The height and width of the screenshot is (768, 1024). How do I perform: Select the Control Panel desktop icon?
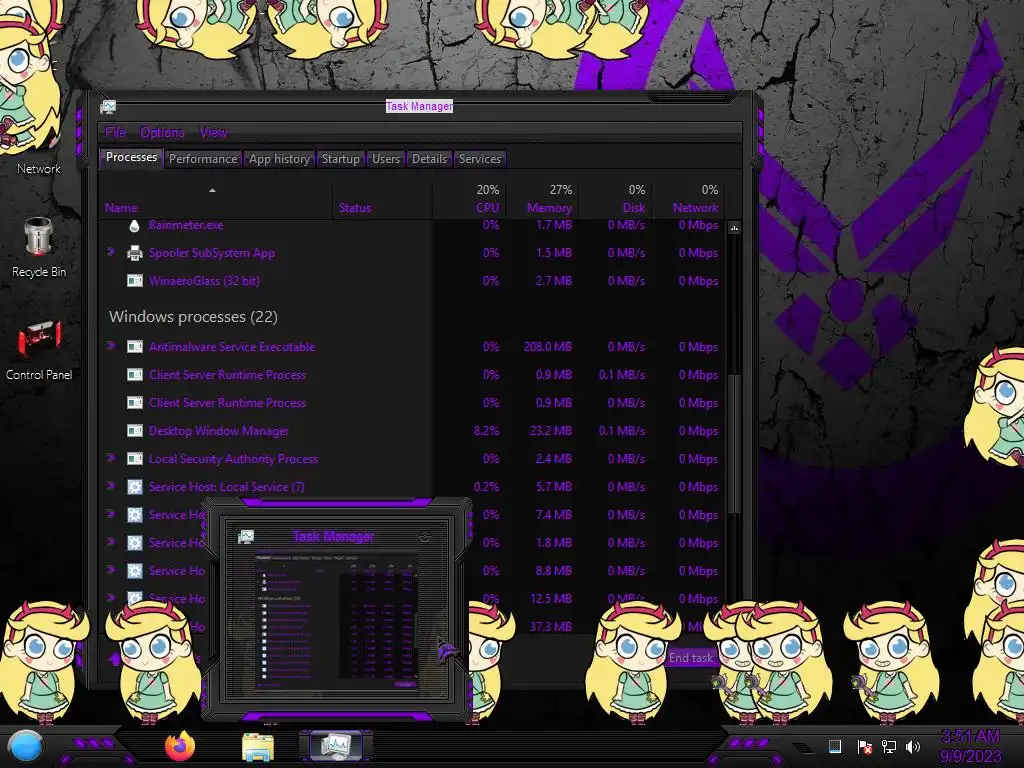pos(39,350)
